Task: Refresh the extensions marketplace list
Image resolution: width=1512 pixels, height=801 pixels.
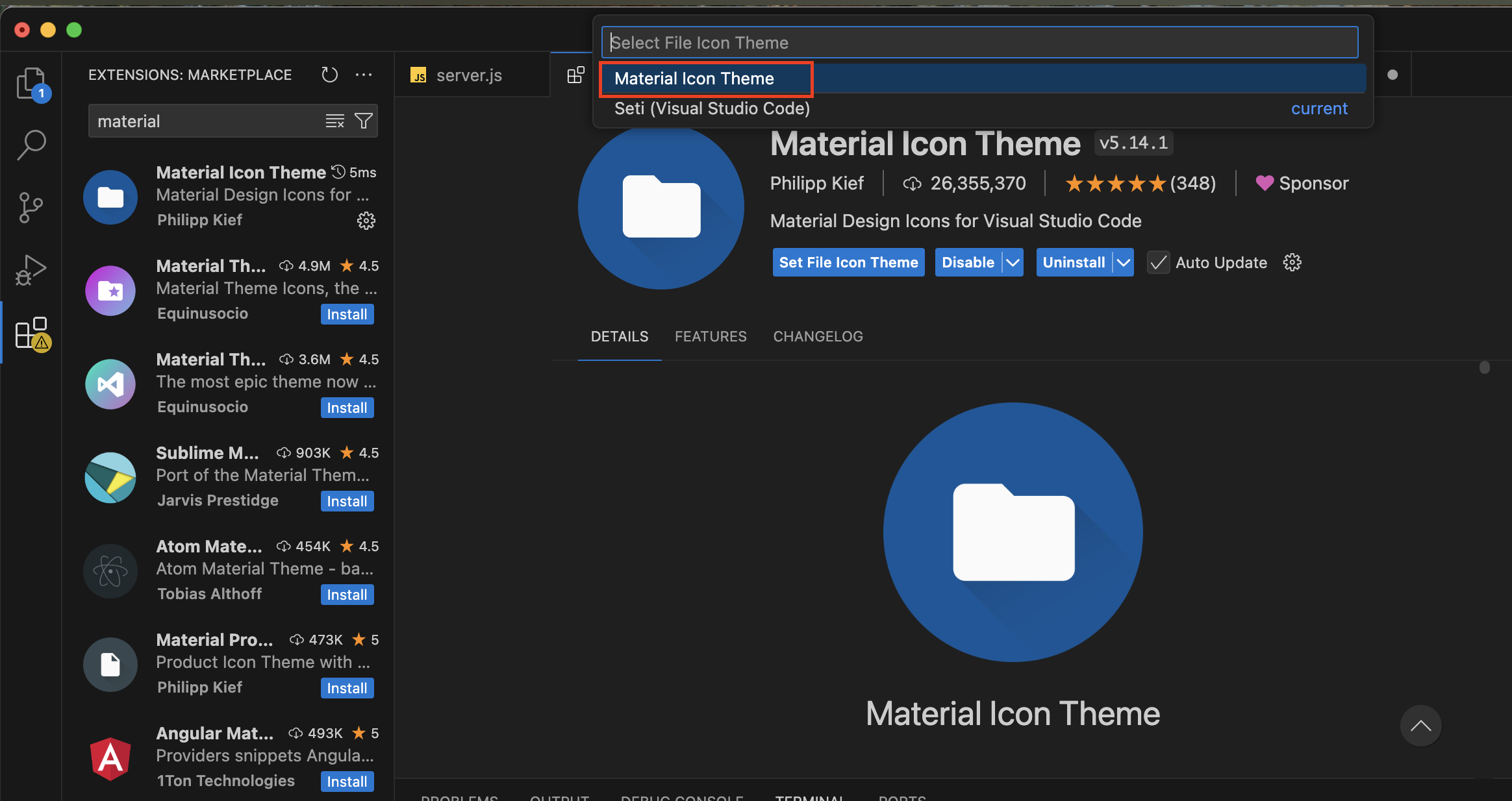Action: 329,75
